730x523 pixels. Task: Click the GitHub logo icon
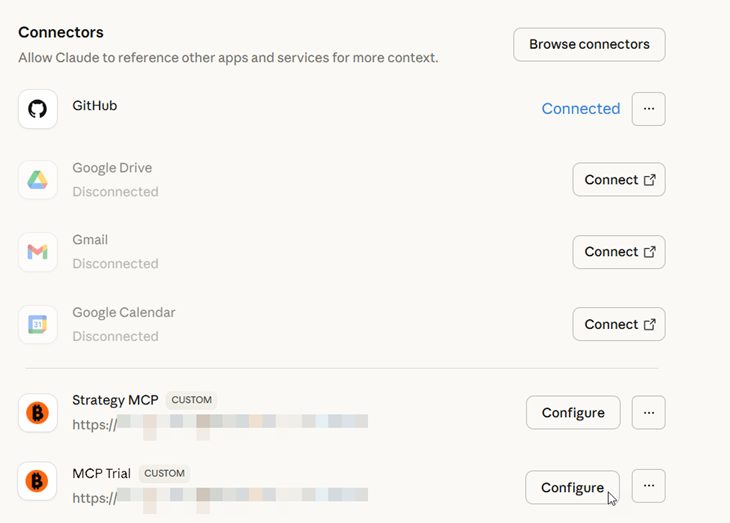point(37,109)
